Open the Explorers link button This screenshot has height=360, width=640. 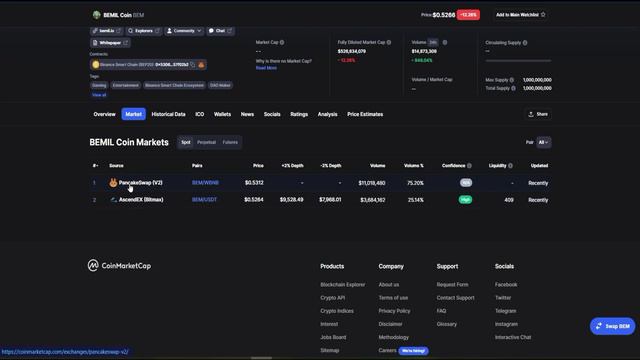pyautogui.click(x=144, y=31)
